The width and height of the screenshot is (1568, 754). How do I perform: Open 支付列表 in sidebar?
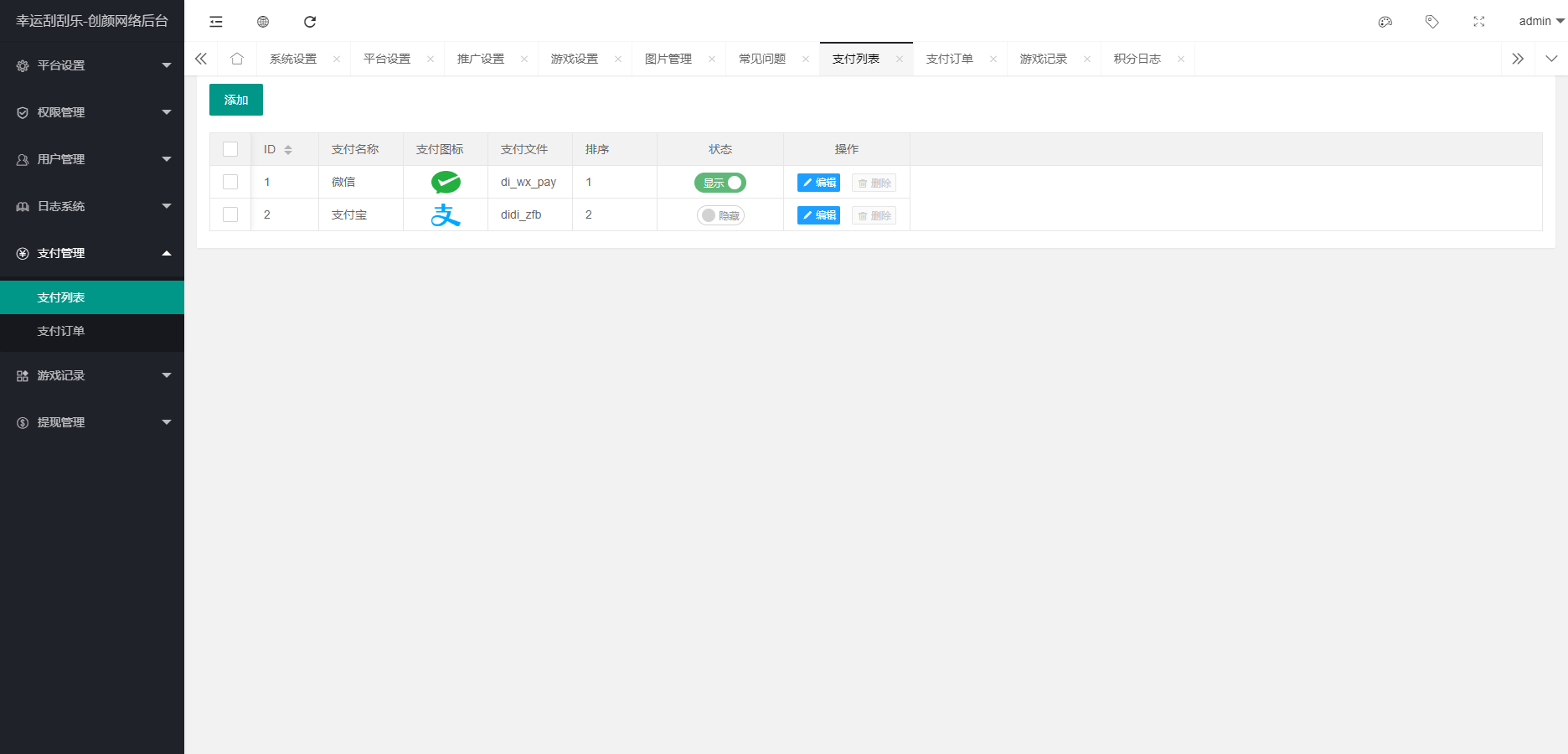[x=92, y=297]
